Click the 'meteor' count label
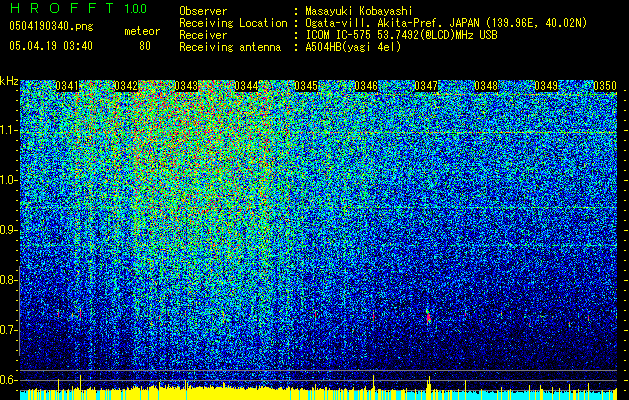The width and height of the screenshot is (629, 400). tap(142, 31)
